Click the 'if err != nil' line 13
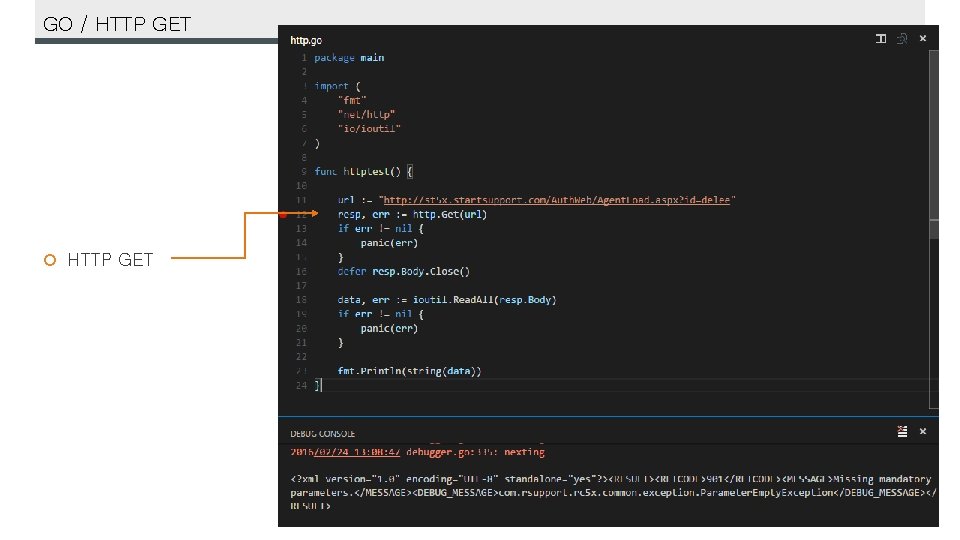The image size is (960, 540). (x=380, y=228)
